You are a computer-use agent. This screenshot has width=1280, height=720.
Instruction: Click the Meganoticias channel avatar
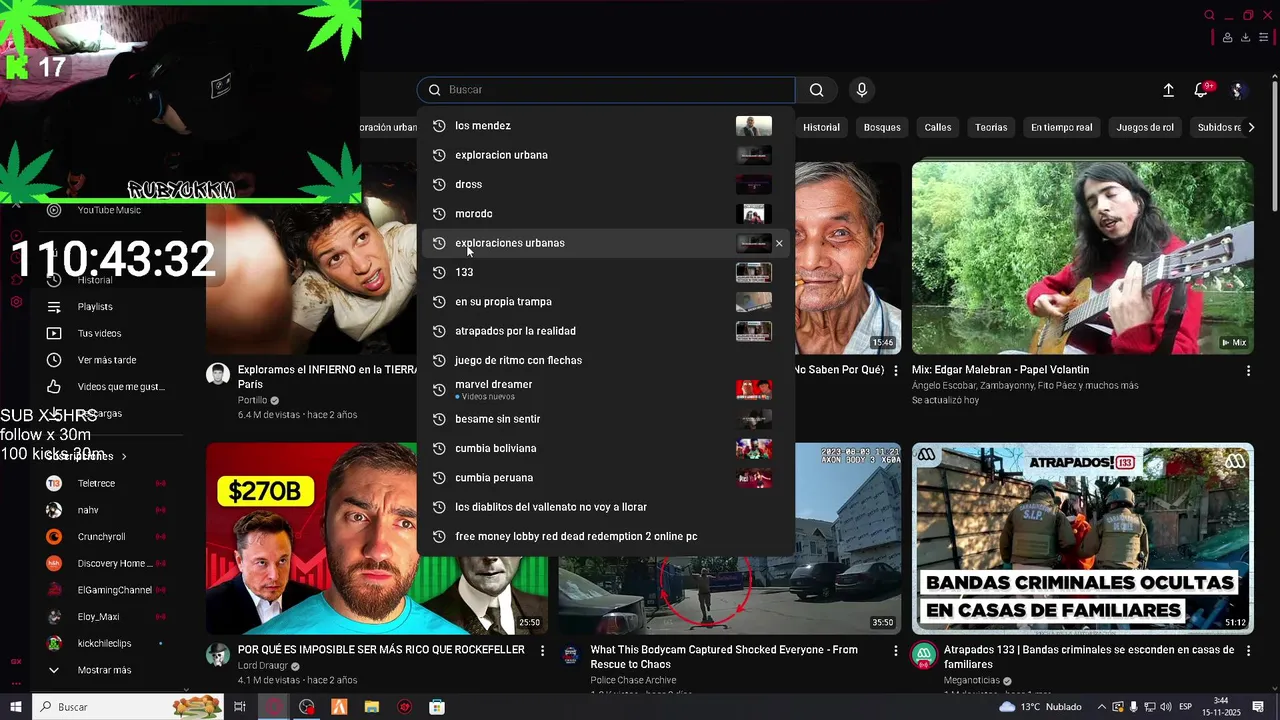tap(924, 655)
